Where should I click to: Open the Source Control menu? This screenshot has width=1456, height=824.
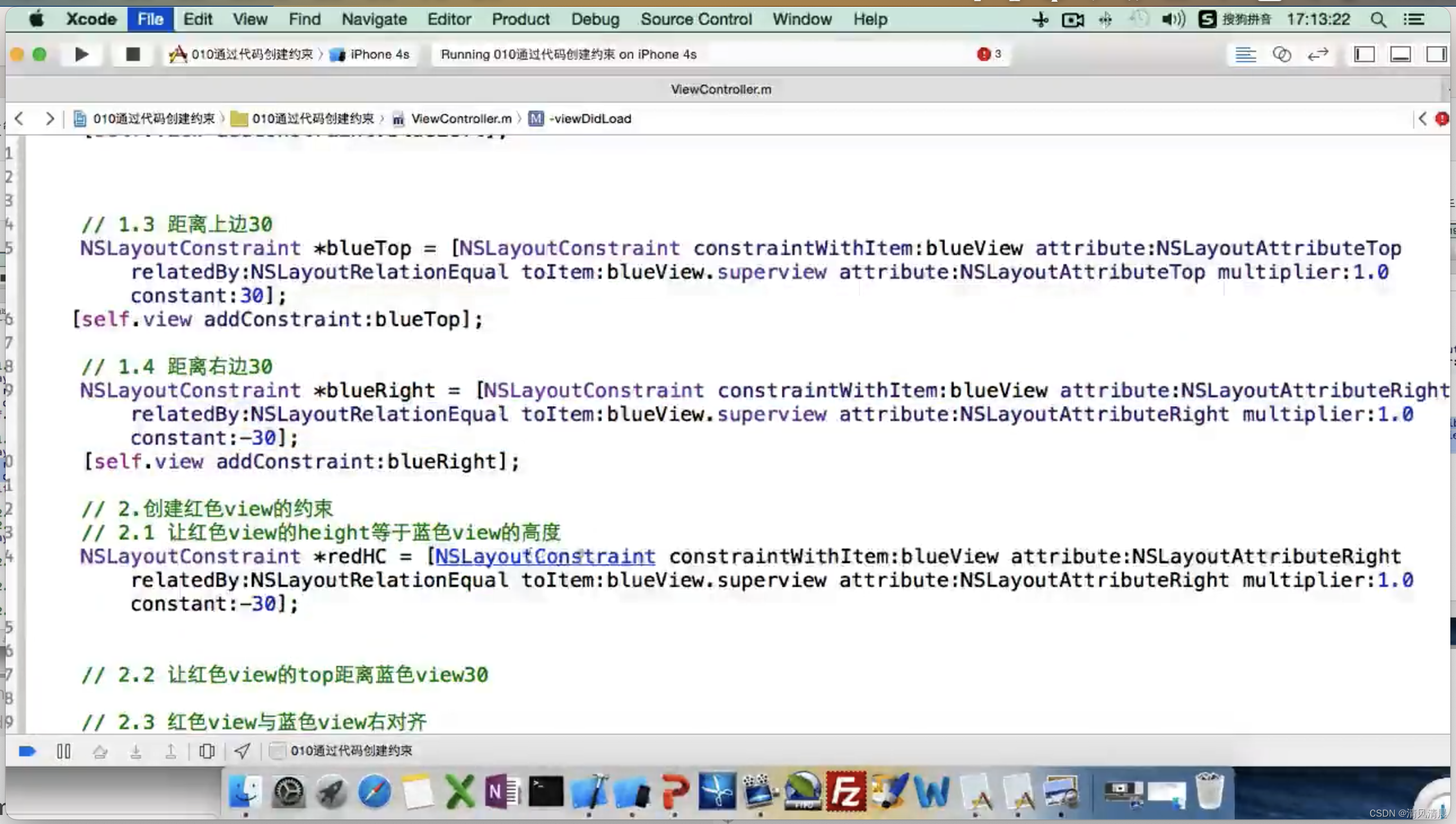(x=695, y=19)
